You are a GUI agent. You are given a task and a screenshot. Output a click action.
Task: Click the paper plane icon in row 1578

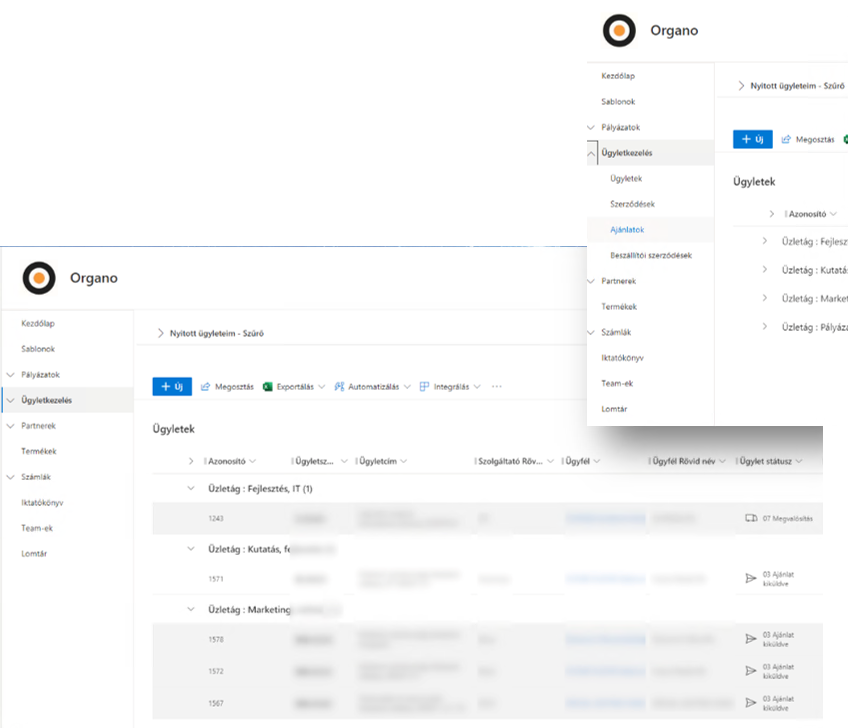(x=752, y=638)
